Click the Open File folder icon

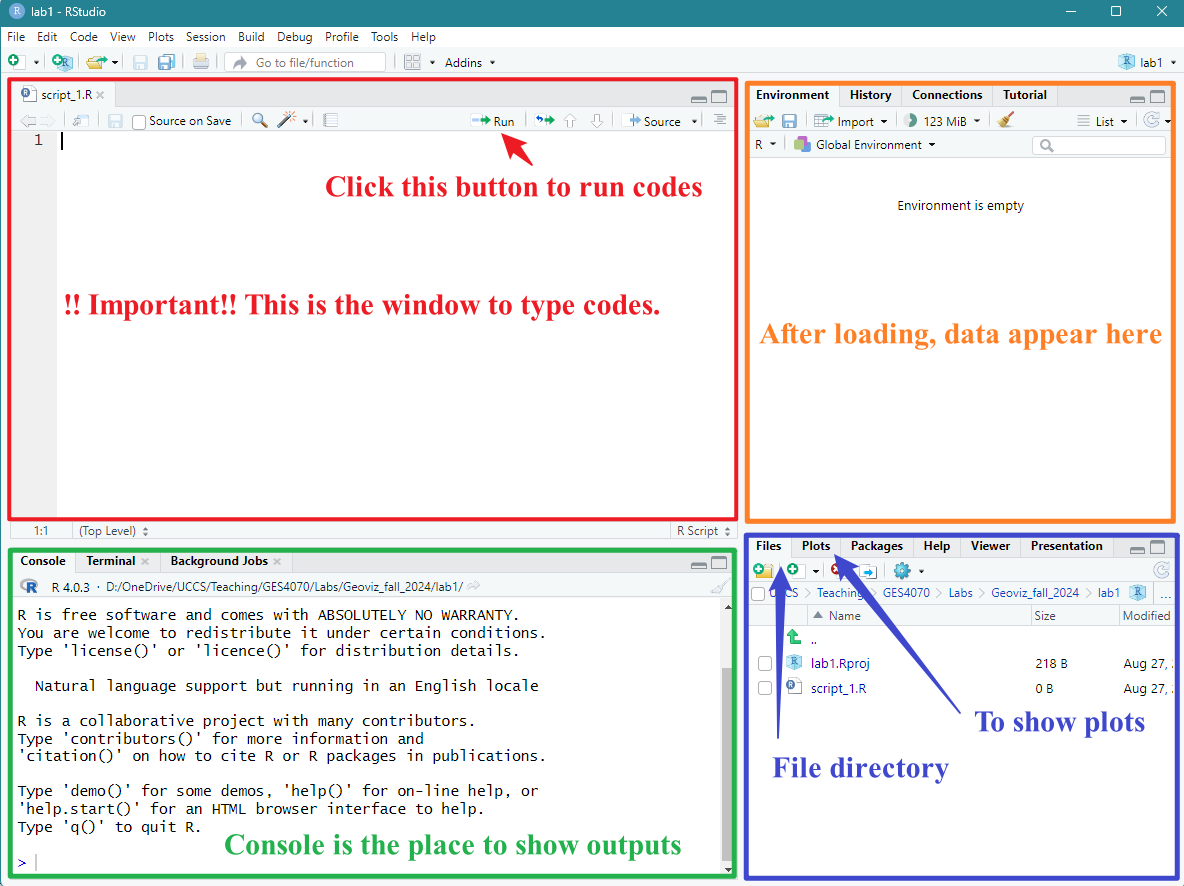tap(97, 62)
